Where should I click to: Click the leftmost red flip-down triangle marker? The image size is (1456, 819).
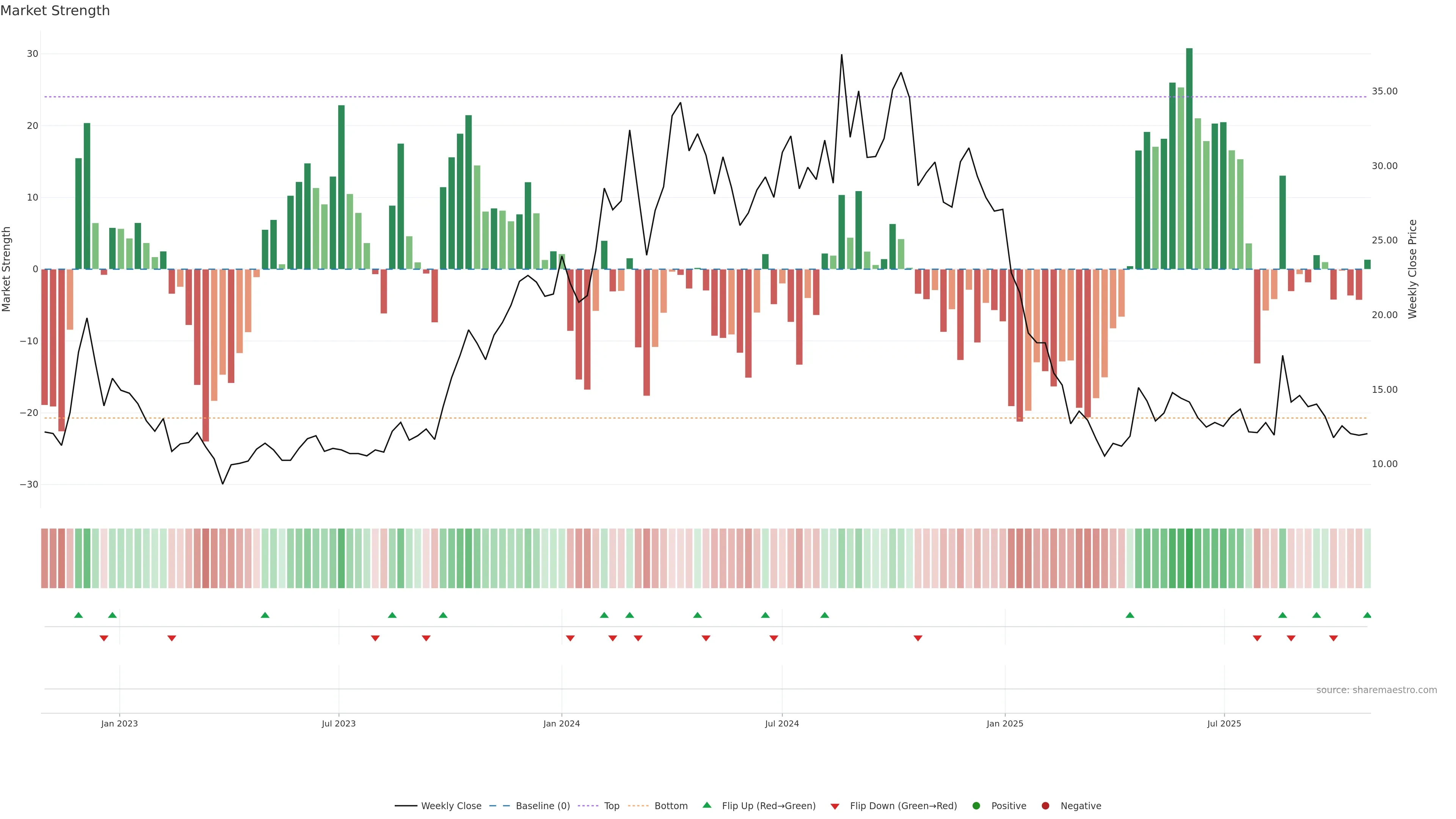104,638
